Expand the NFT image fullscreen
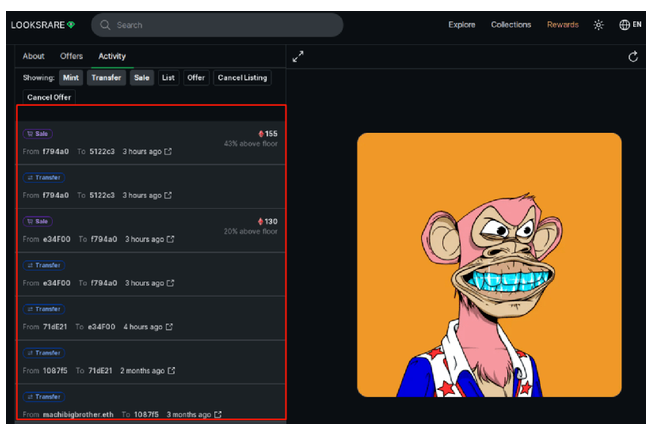 point(298,56)
